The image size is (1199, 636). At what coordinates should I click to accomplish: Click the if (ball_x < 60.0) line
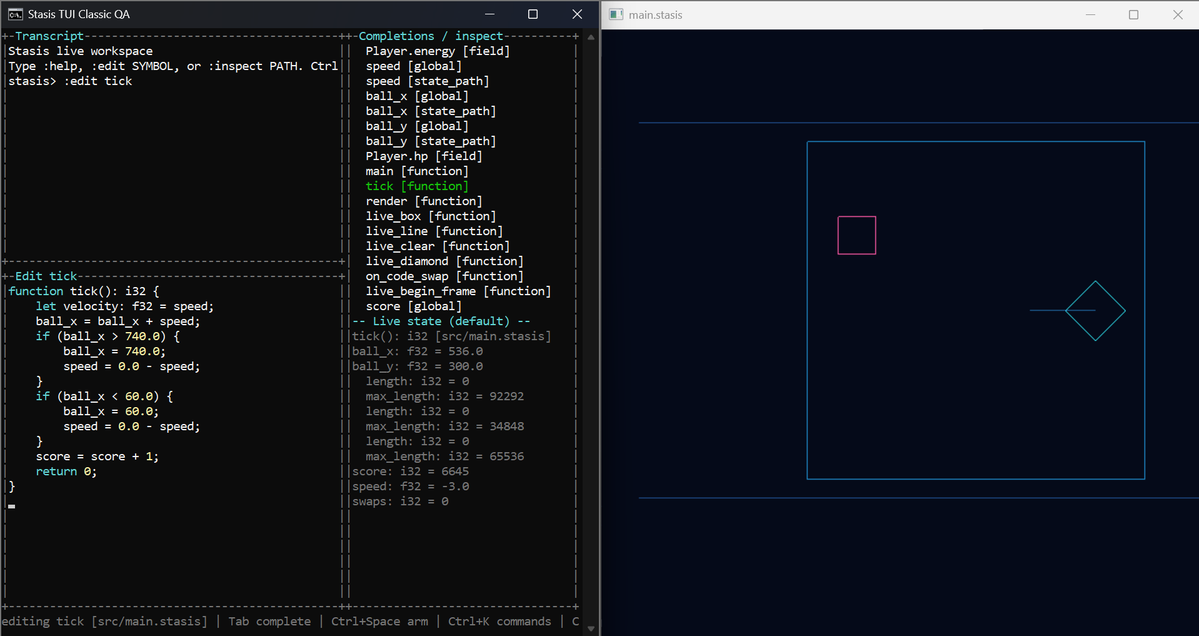[105, 396]
